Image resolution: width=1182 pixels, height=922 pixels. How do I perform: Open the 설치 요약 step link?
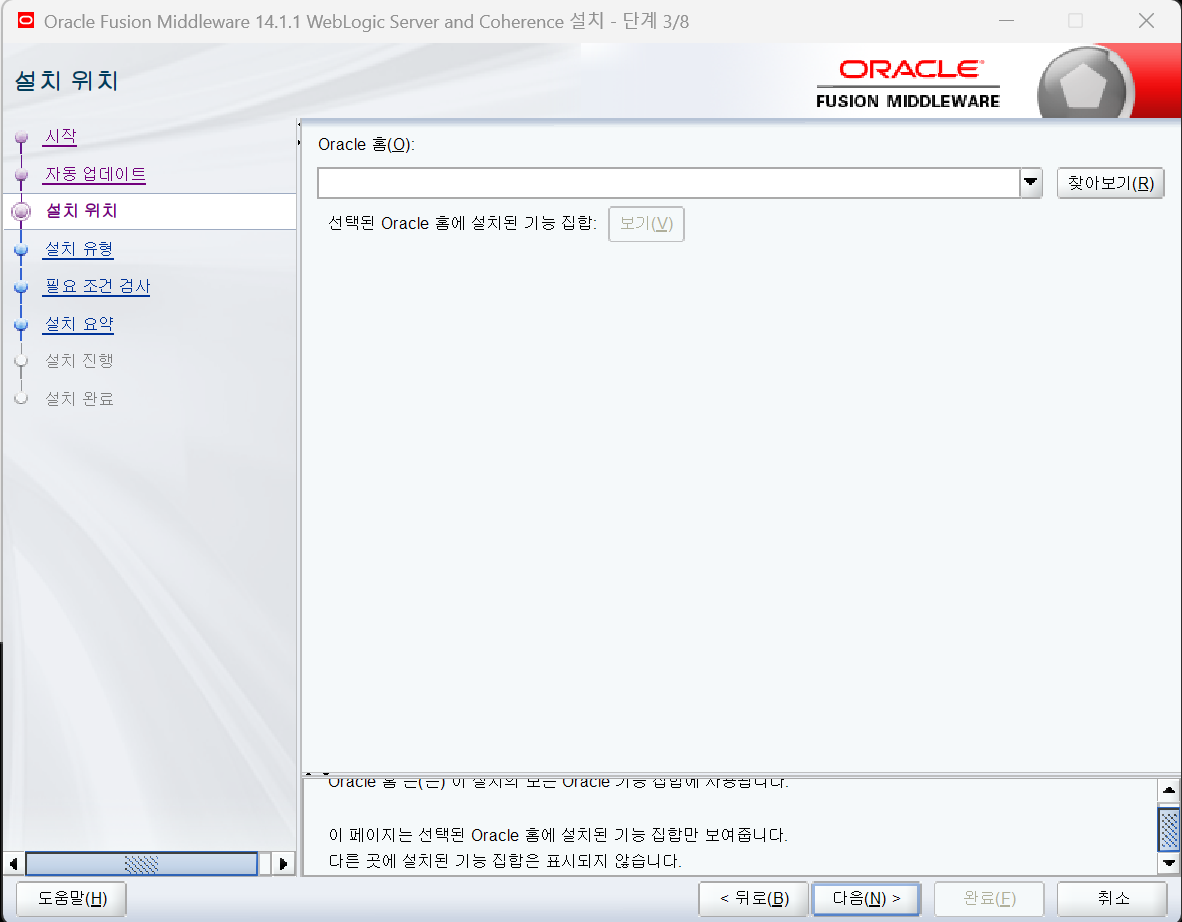[x=79, y=324]
